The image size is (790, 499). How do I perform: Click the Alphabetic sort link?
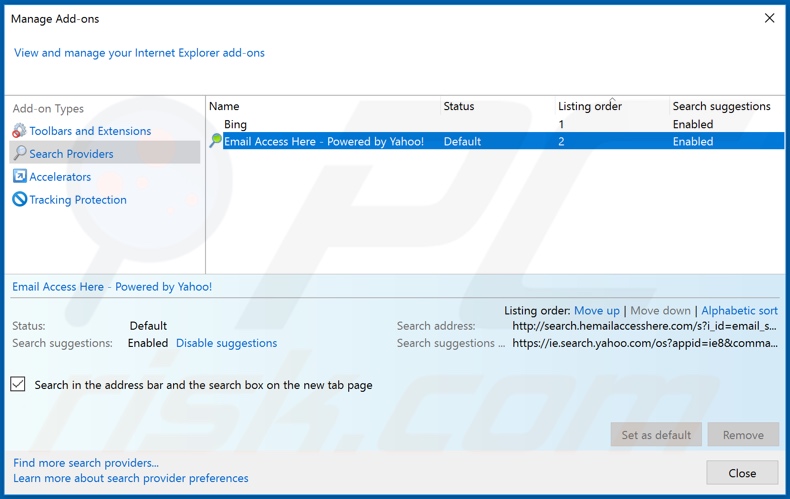739,310
